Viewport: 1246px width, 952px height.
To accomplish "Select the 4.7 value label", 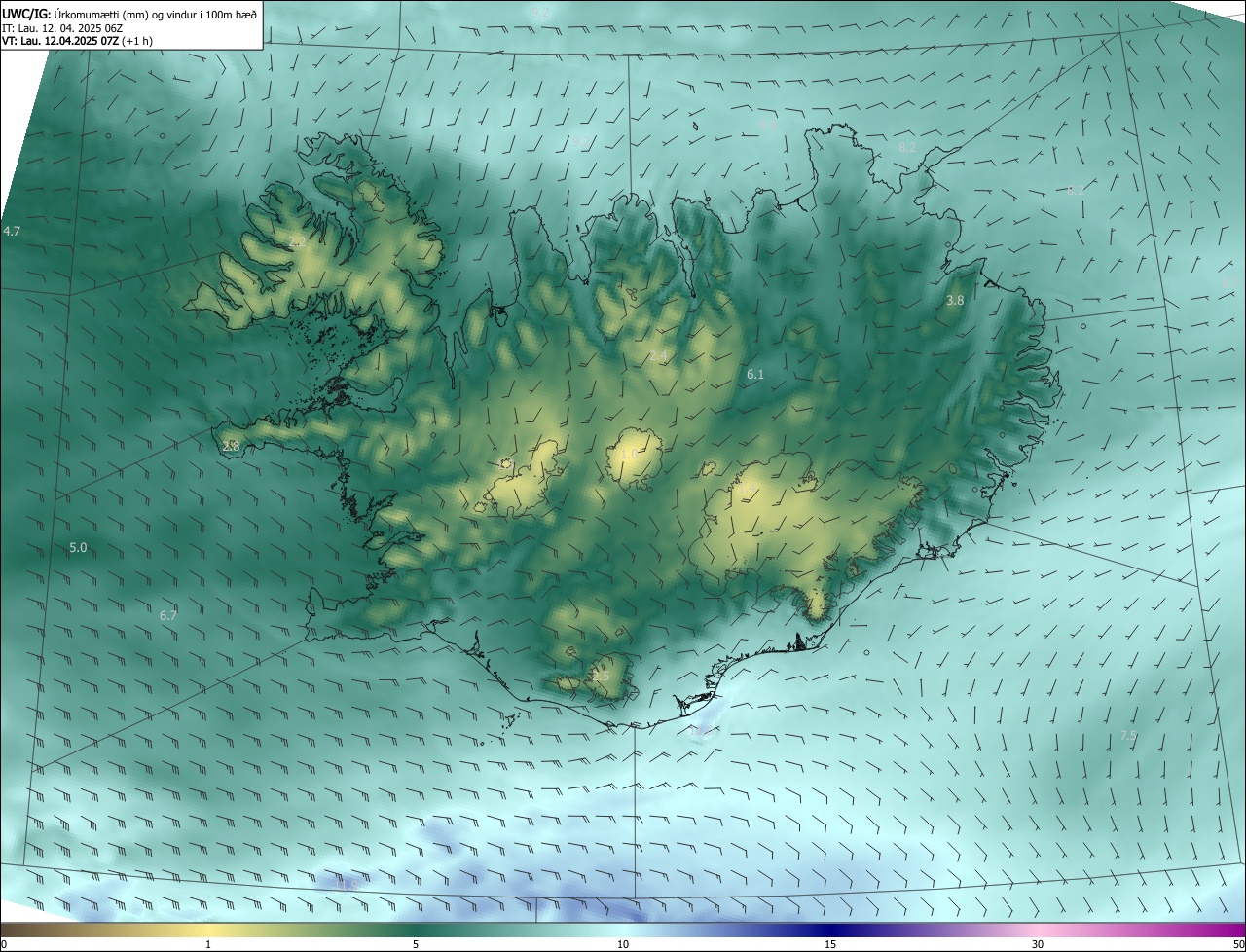I will 12,231.
